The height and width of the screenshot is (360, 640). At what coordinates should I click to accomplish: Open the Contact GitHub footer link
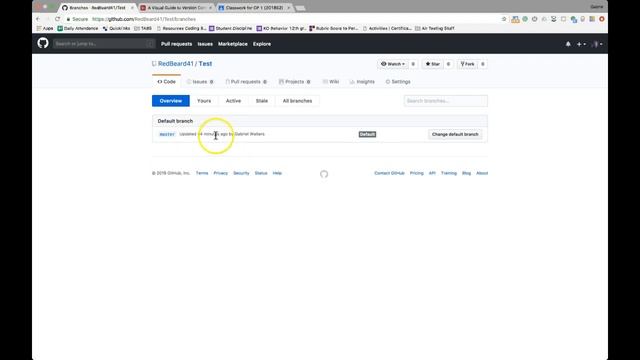[x=389, y=173]
